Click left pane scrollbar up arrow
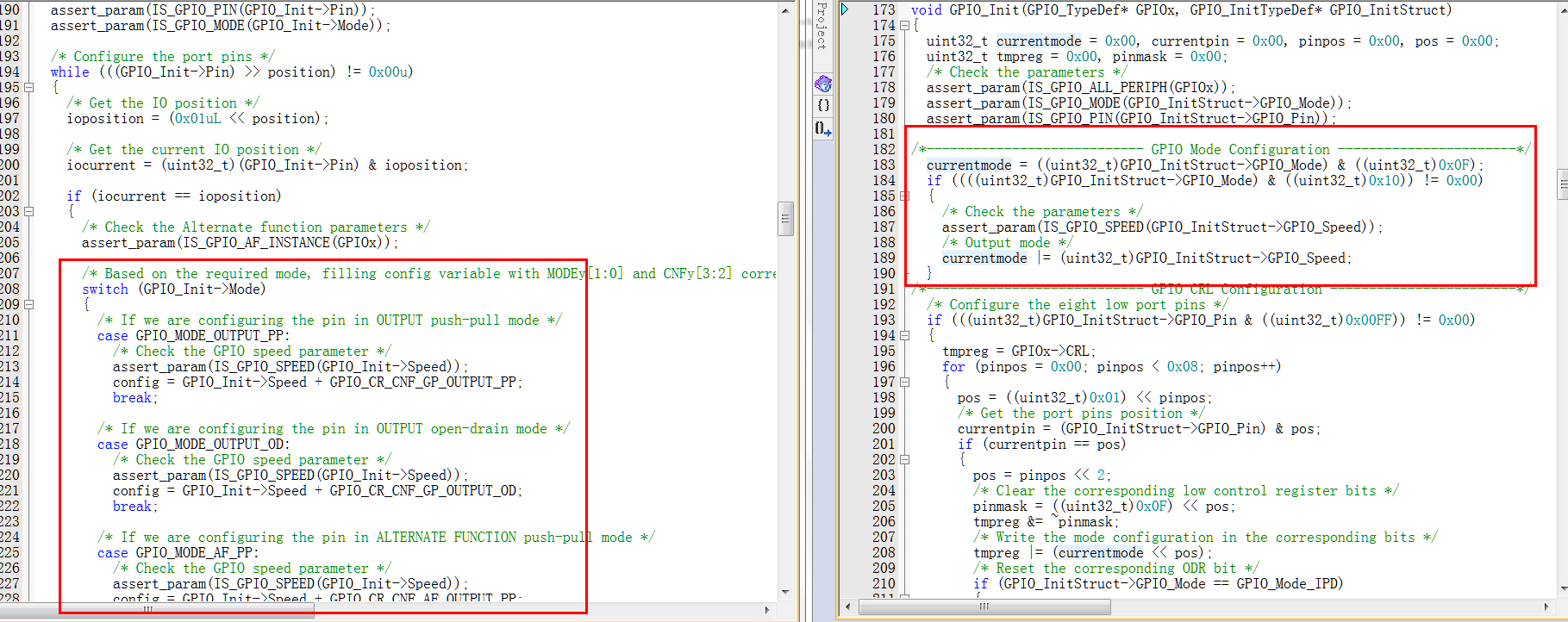This screenshot has height=622, width=1568. pos(785,9)
